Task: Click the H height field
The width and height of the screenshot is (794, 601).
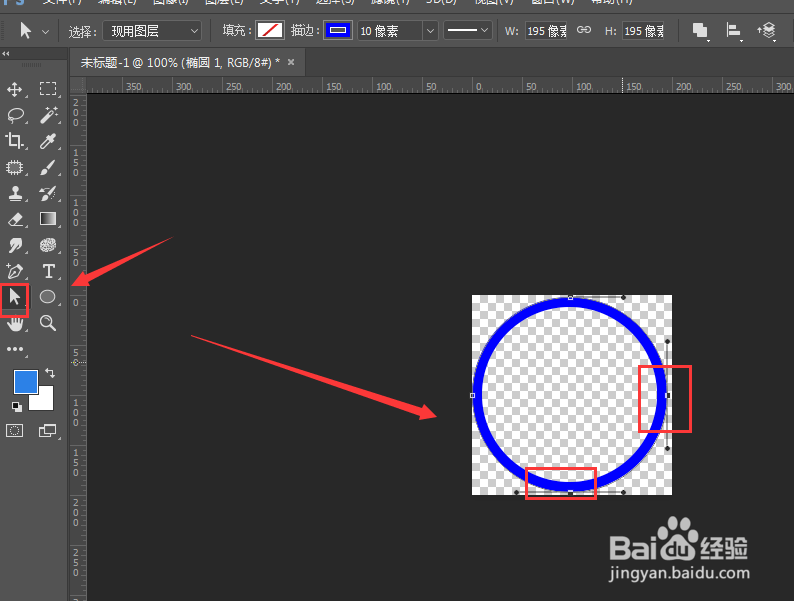Action: click(x=643, y=31)
